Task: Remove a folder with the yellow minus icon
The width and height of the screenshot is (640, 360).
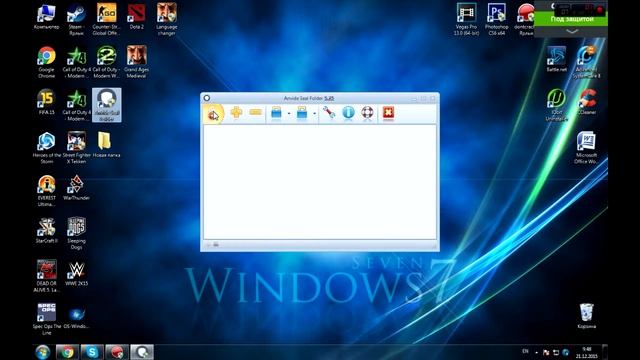Action: pyautogui.click(x=256, y=111)
